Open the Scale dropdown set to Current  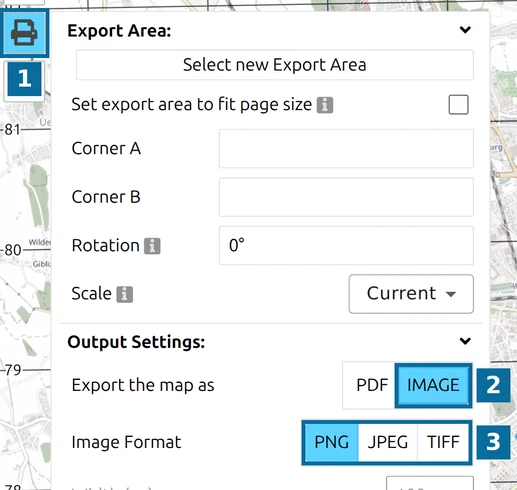pos(411,294)
